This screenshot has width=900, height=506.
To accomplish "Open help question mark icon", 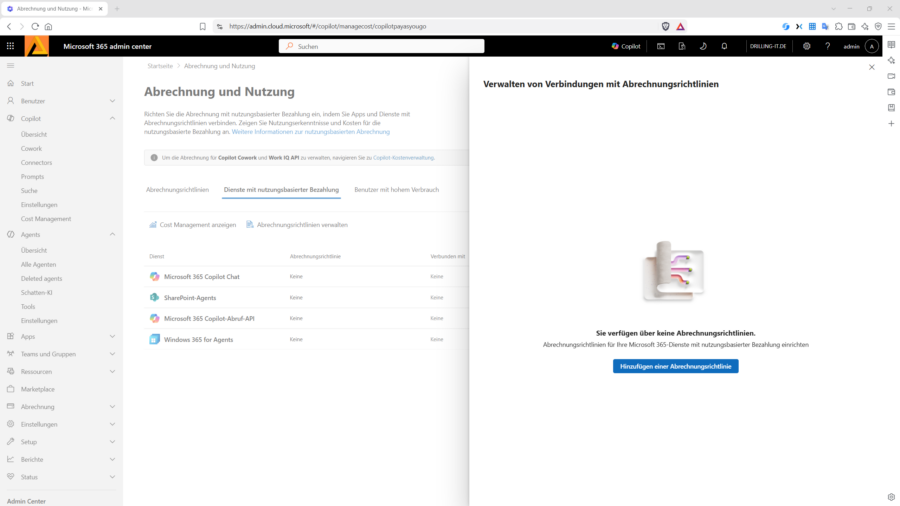I will click(828, 46).
